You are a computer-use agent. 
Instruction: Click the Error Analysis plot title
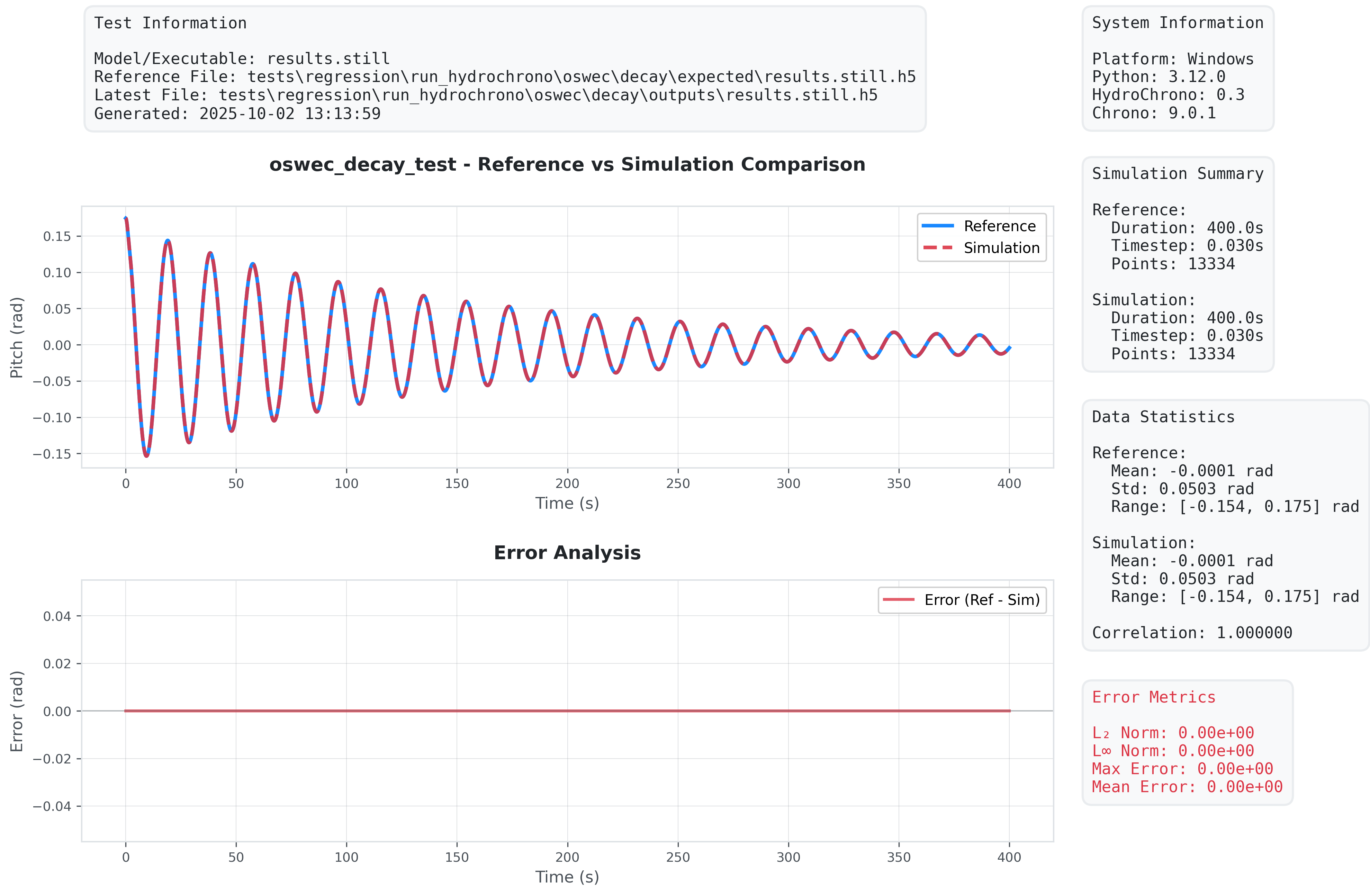pos(567,552)
